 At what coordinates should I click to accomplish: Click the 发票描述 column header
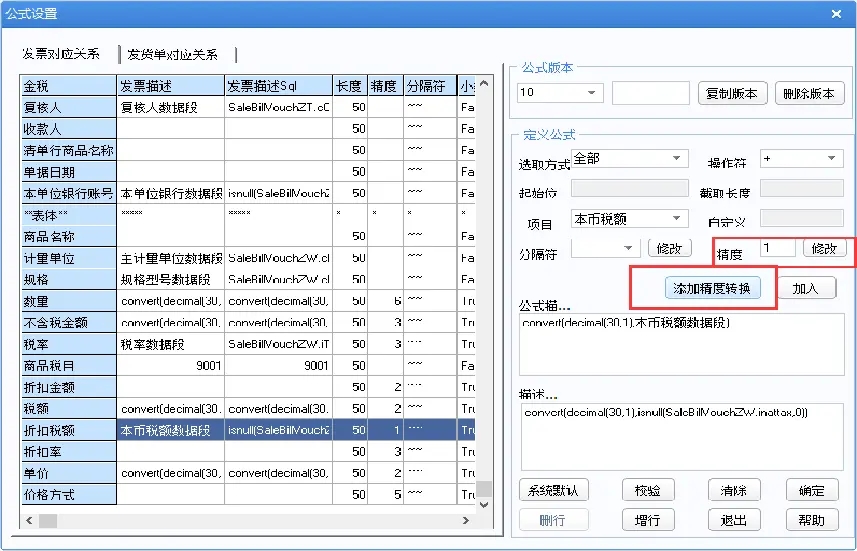171,86
